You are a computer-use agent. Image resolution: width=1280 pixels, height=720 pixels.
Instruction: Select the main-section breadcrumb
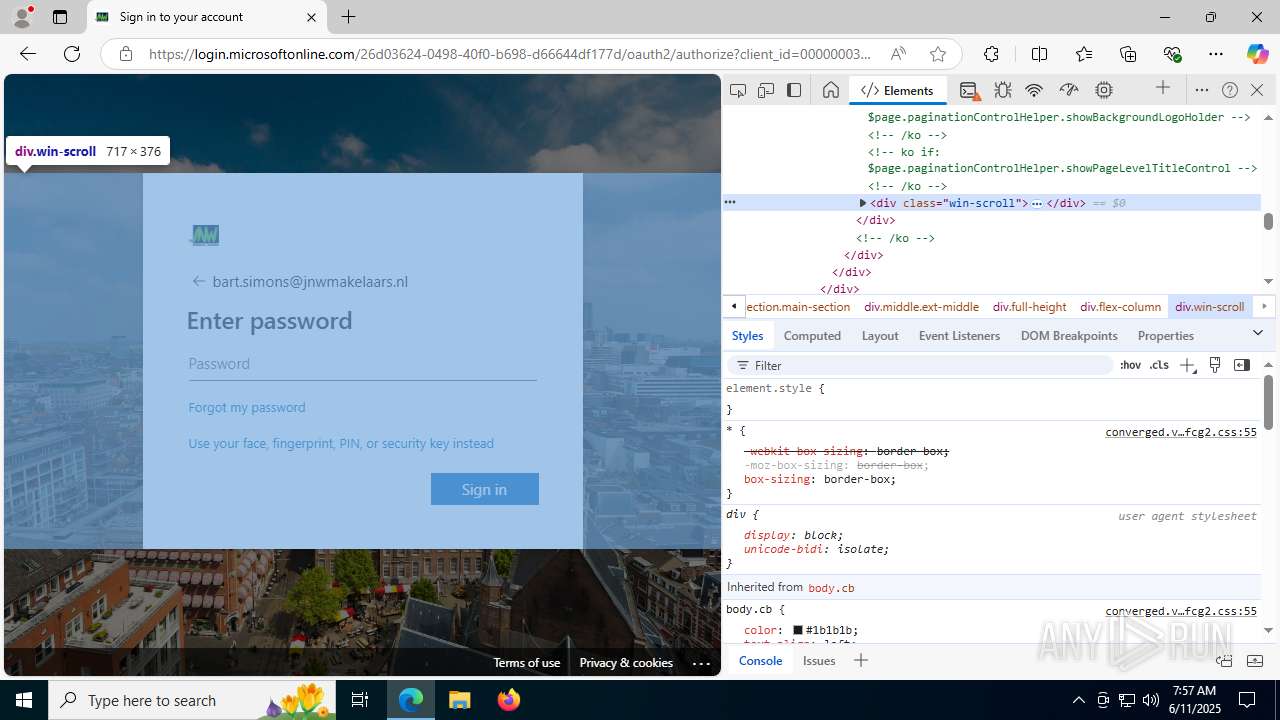click(798, 307)
